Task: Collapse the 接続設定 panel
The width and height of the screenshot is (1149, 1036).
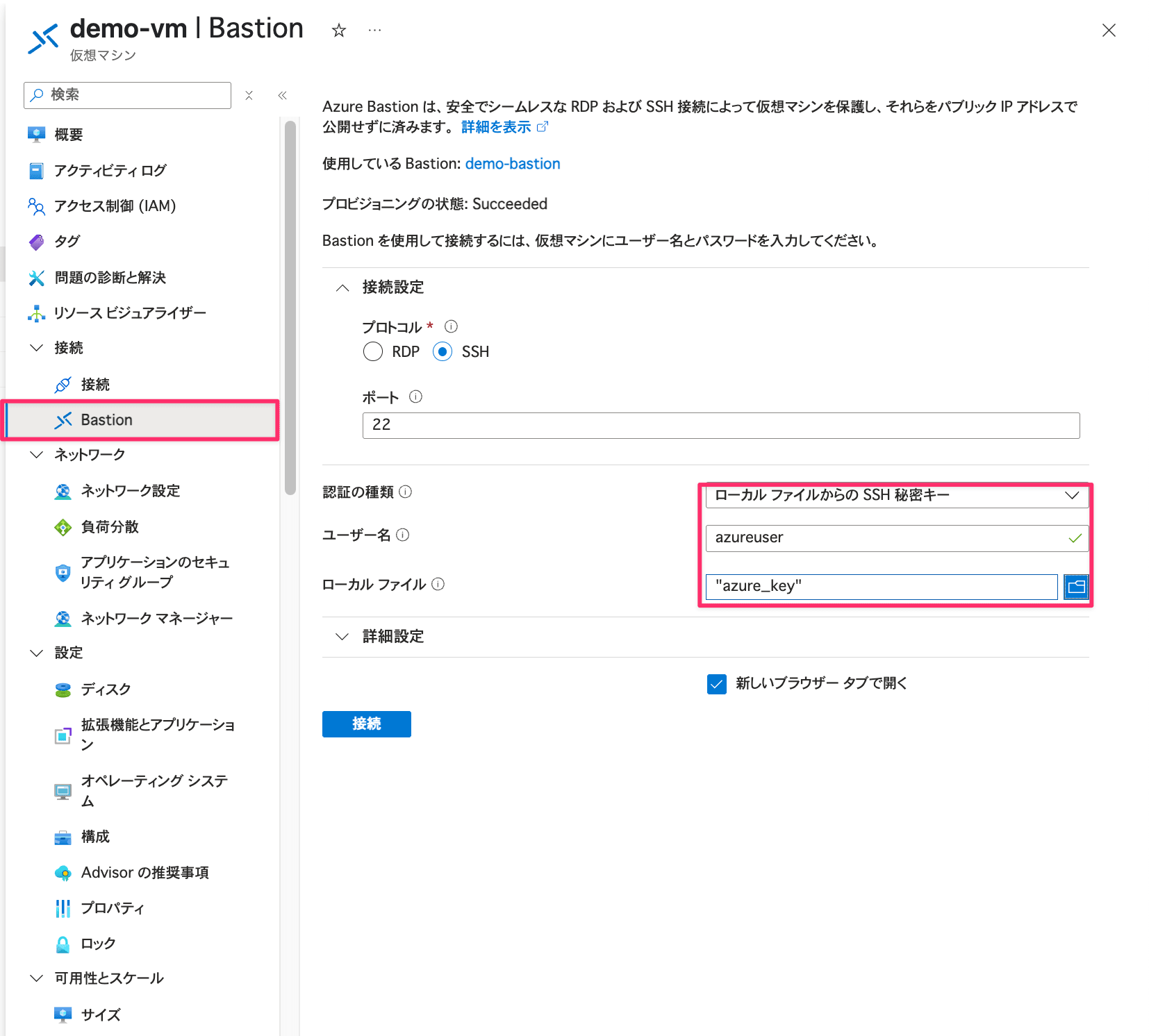Action: click(342, 287)
